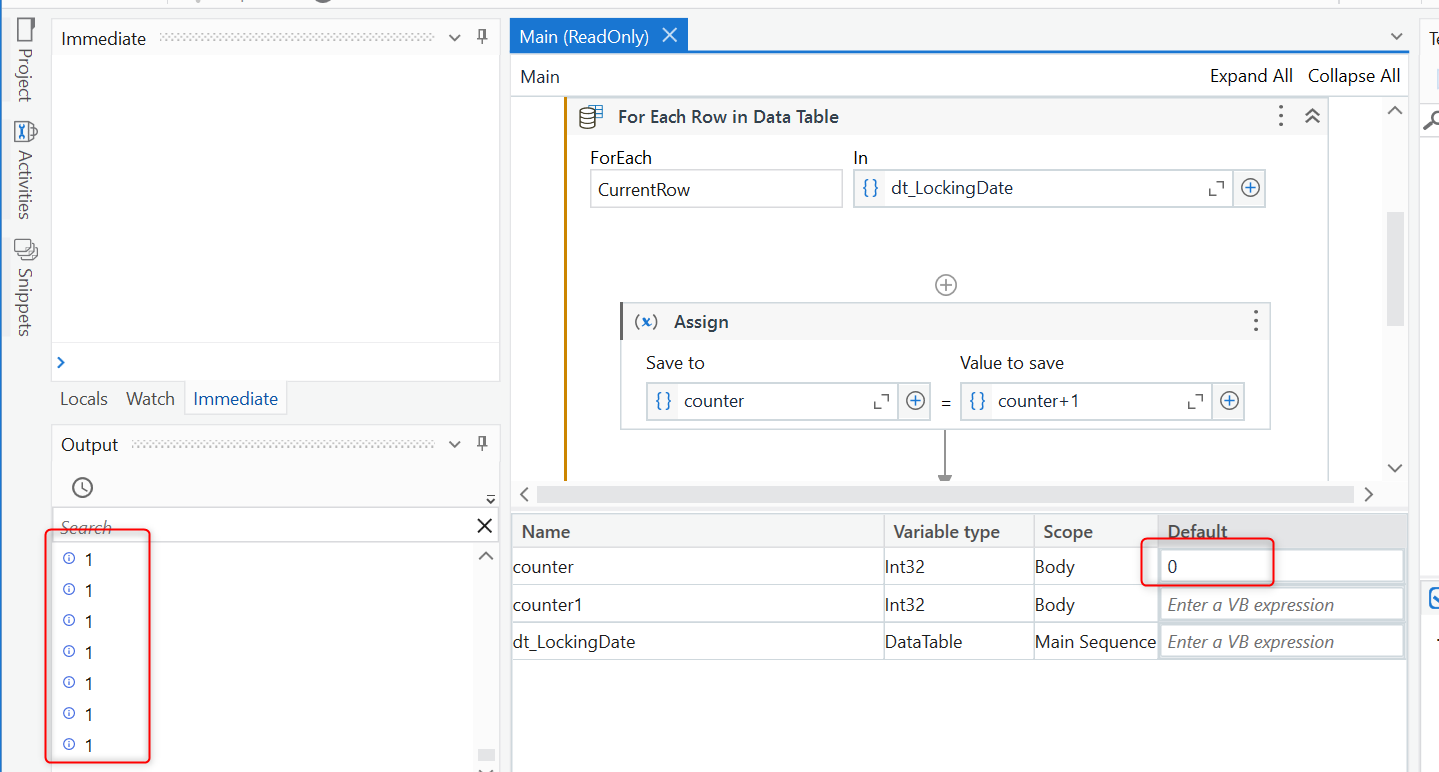Viewport: 1439px width, 772px height.
Task: Pin the Output panel
Action: [x=482, y=443]
